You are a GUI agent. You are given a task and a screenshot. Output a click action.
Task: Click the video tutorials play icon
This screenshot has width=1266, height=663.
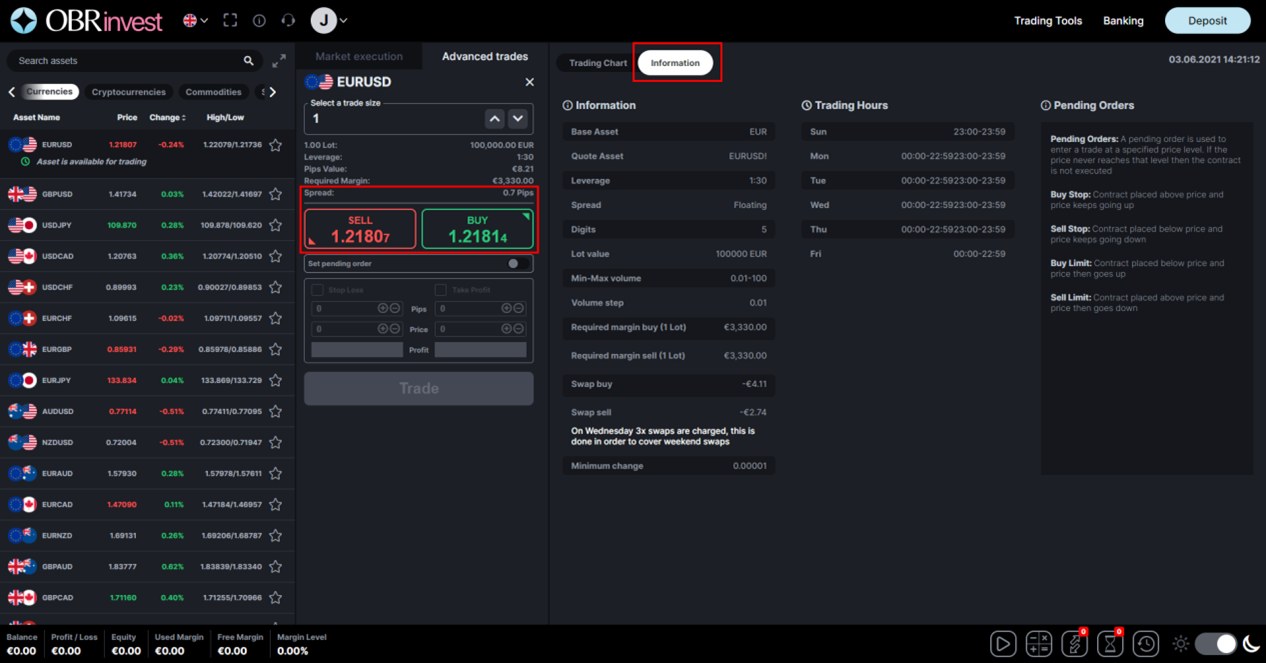coord(1003,643)
